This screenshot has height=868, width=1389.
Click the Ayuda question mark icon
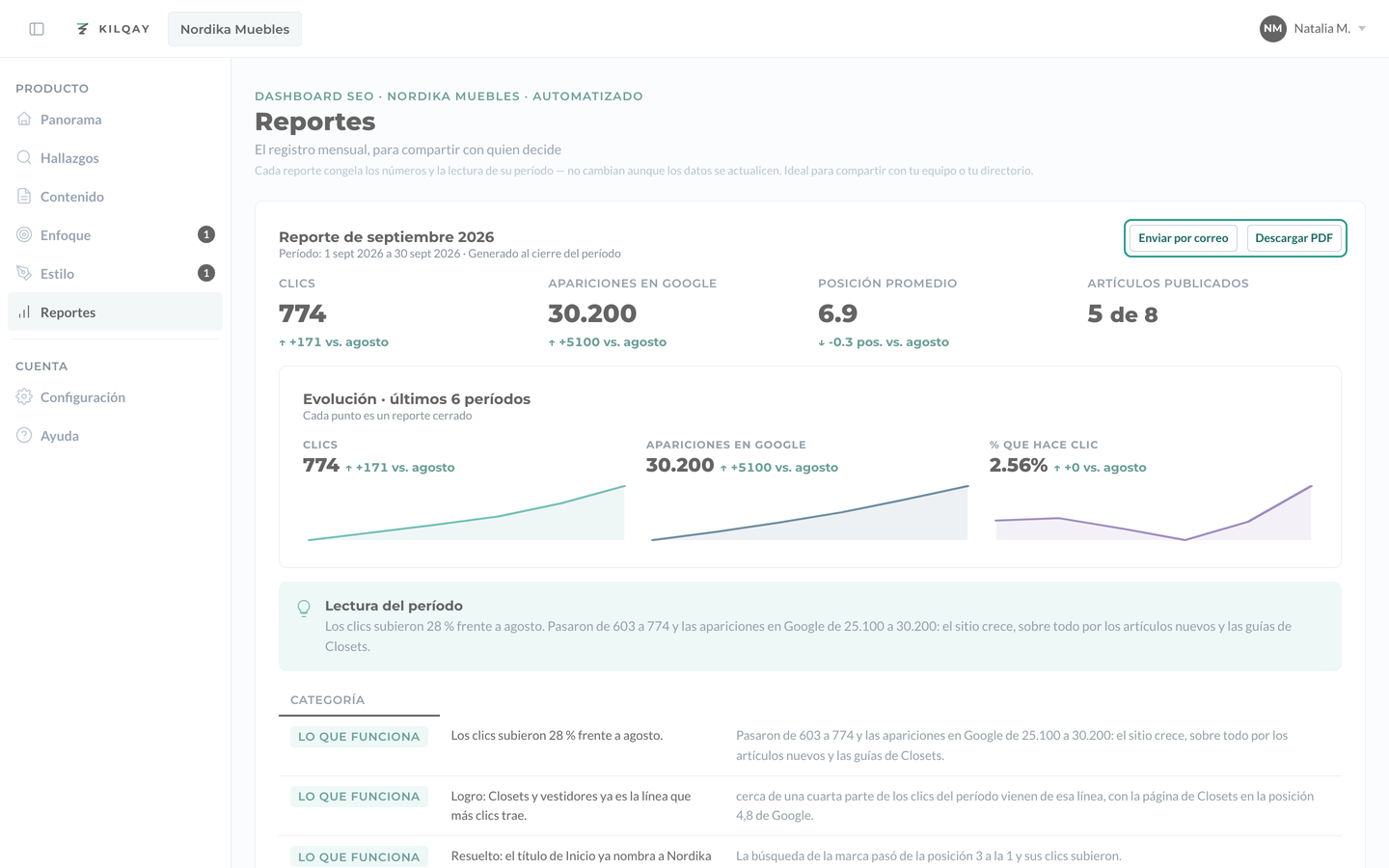(x=24, y=435)
